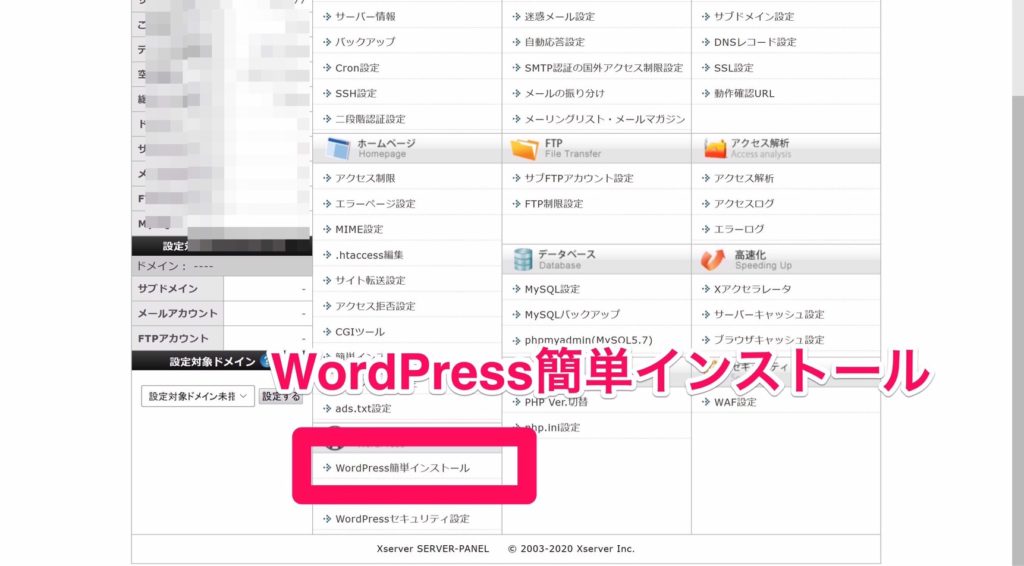Open WAF設定 link

tap(735, 402)
